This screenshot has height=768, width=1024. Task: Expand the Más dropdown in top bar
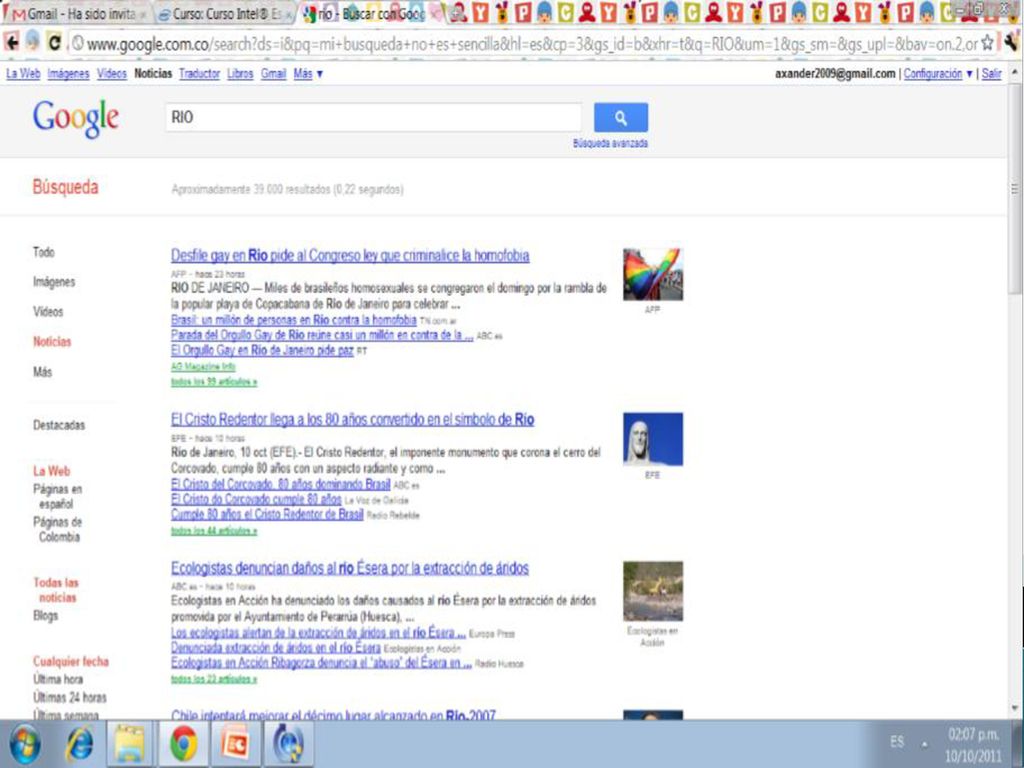point(308,74)
